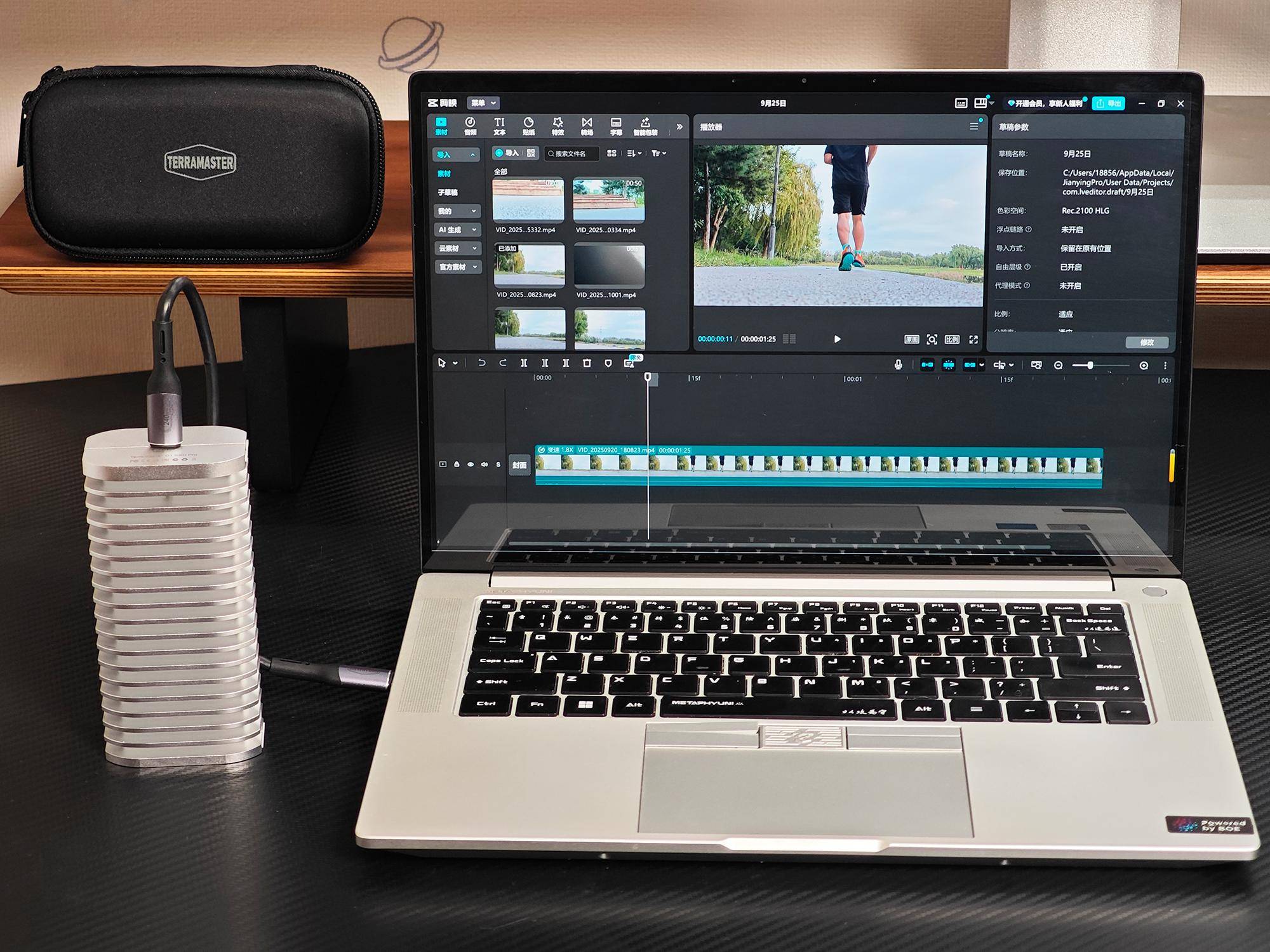Click the marker shield icon in toolbar

point(608,363)
